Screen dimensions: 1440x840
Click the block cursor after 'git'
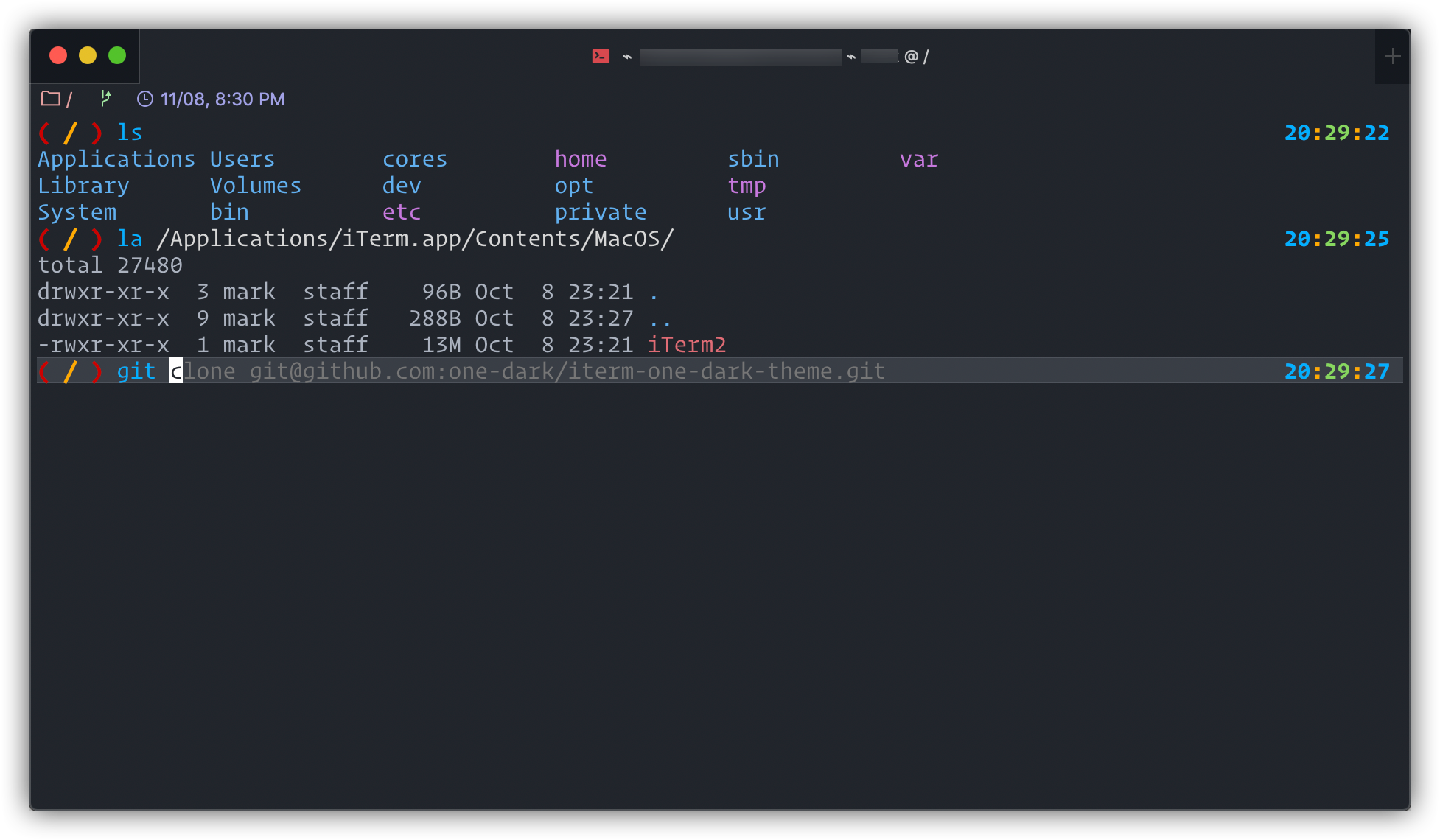click(176, 371)
